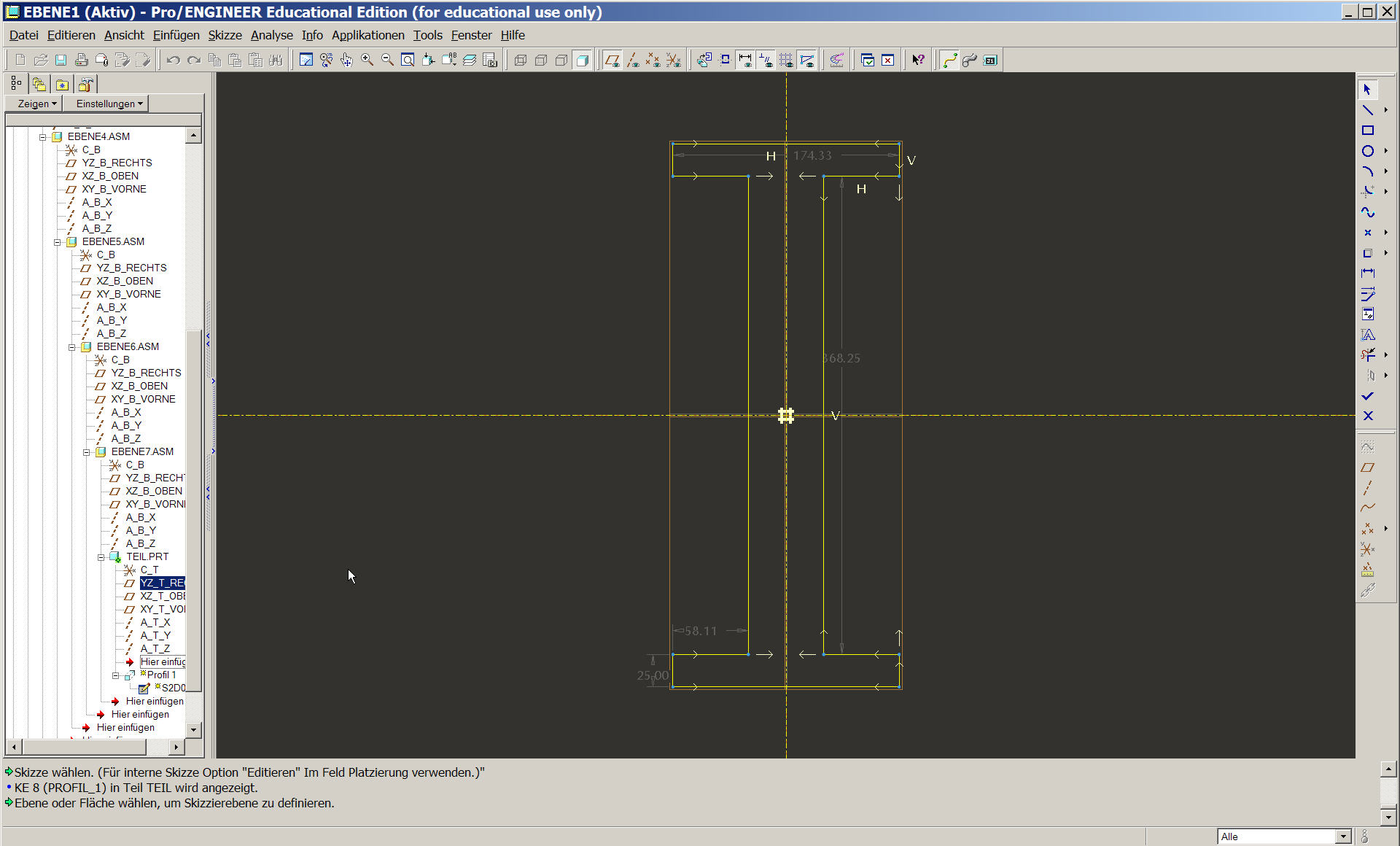Click the Undo icon
Viewport: 1400px width, 846px height.
pos(173,61)
